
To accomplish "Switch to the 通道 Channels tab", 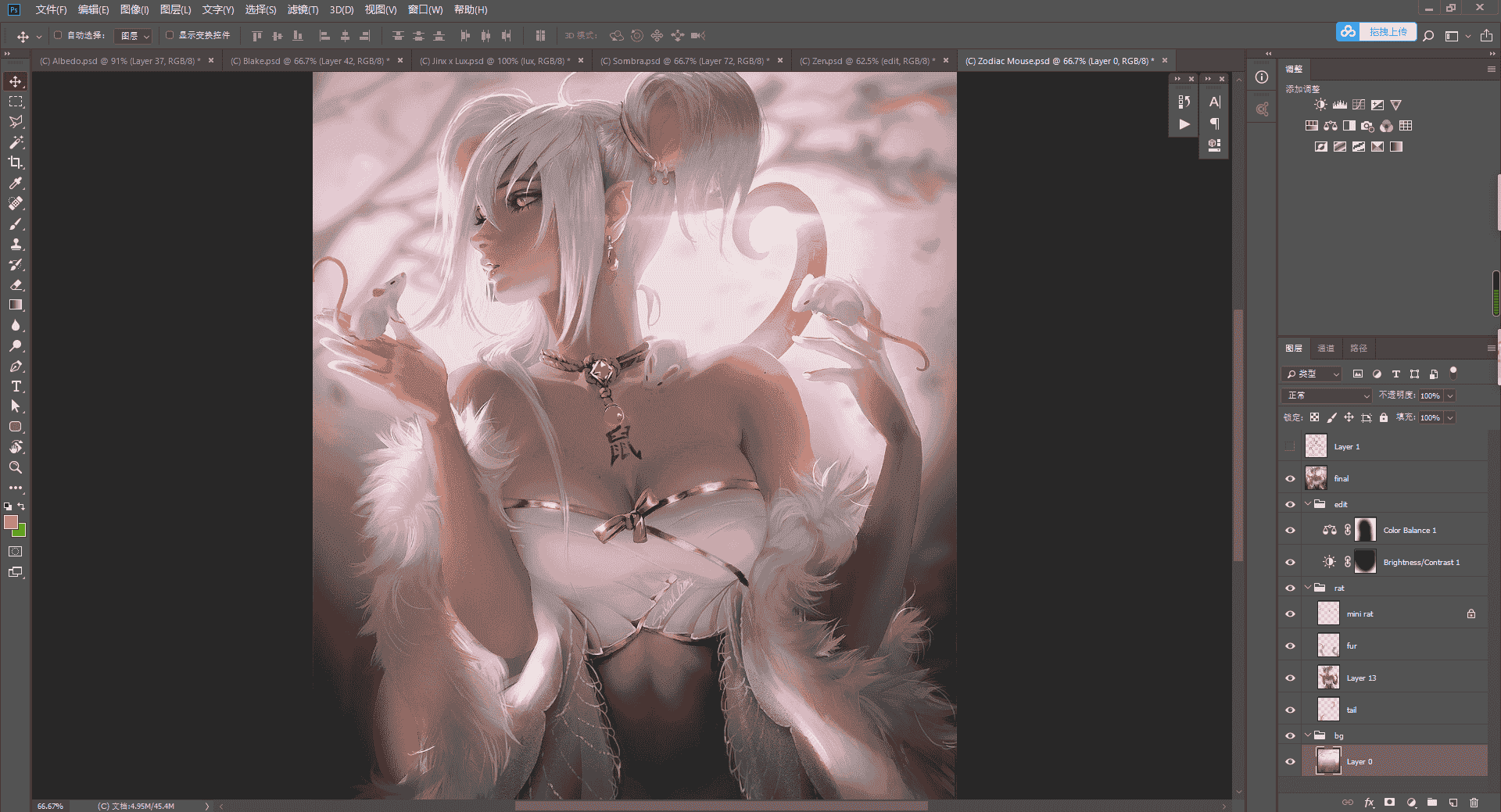I will coord(1326,349).
